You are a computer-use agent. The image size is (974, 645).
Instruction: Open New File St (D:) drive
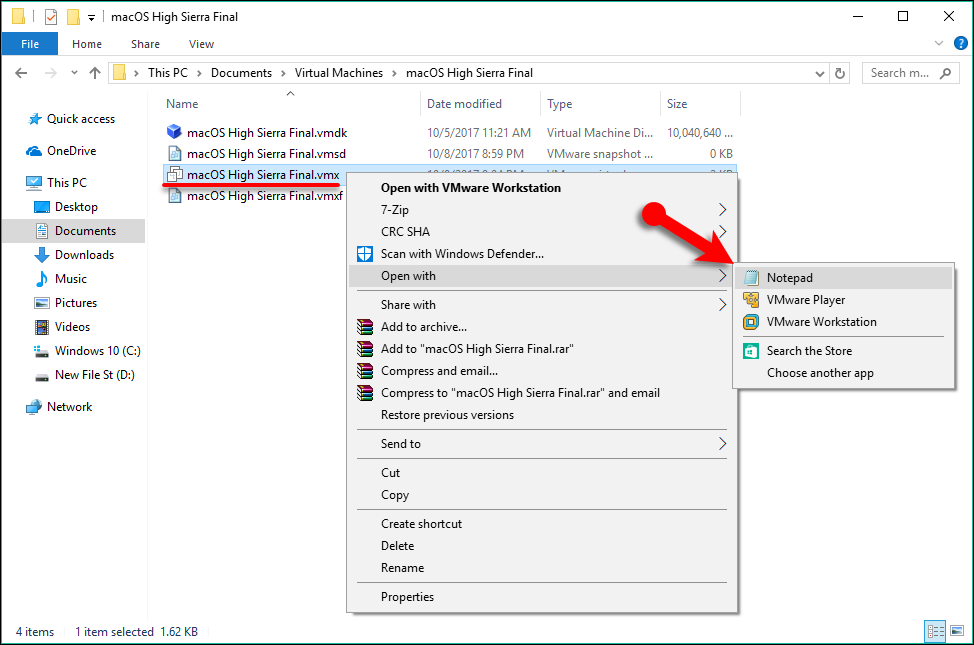tap(94, 375)
